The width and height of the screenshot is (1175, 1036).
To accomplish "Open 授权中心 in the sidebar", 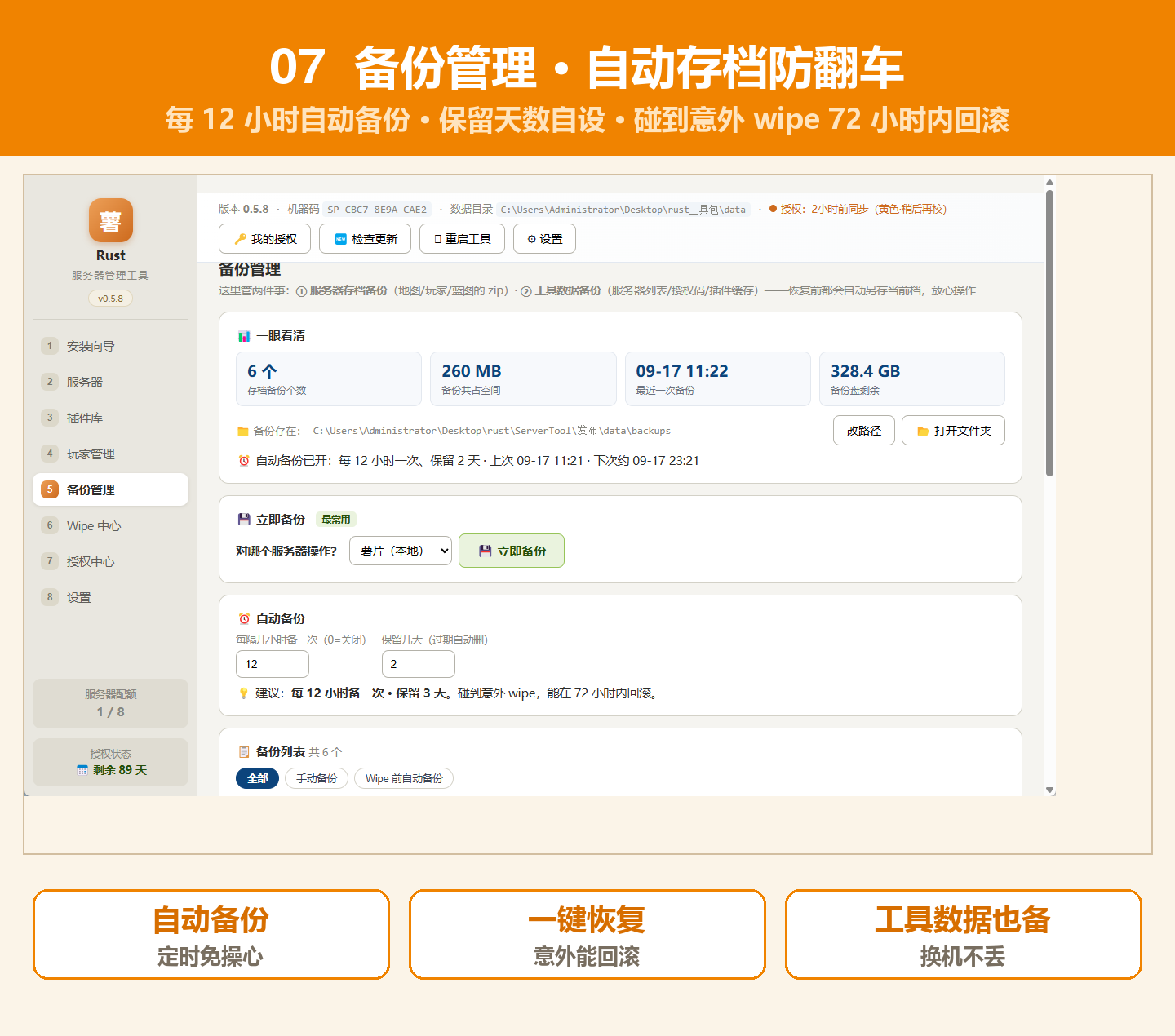I will (110, 561).
